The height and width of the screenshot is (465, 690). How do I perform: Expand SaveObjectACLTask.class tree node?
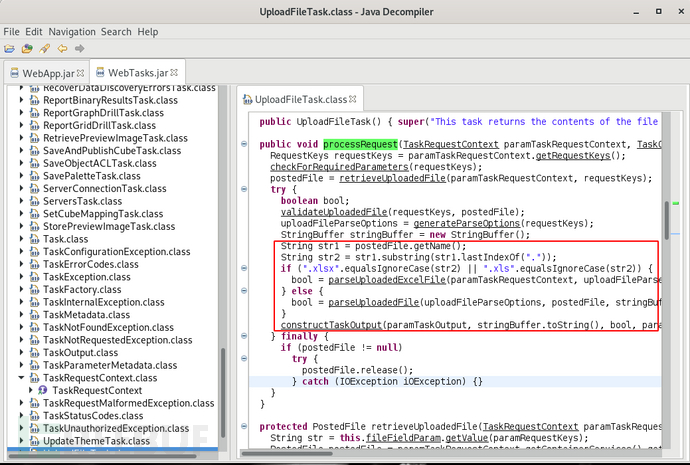click(x=21, y=163)
